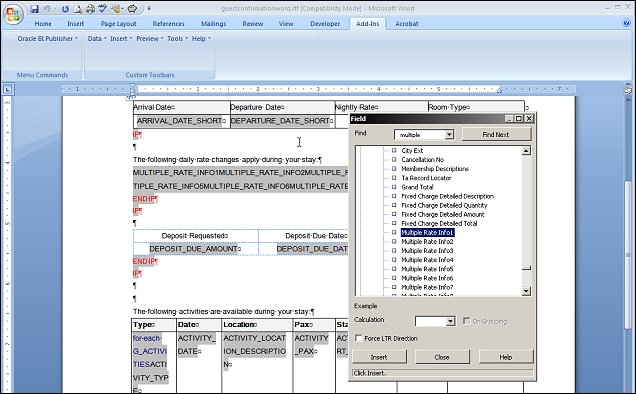Switch to the Insert ribbon tab
Image resolution: width=636 pixels, height=394 pixels.
pos(75,24)
